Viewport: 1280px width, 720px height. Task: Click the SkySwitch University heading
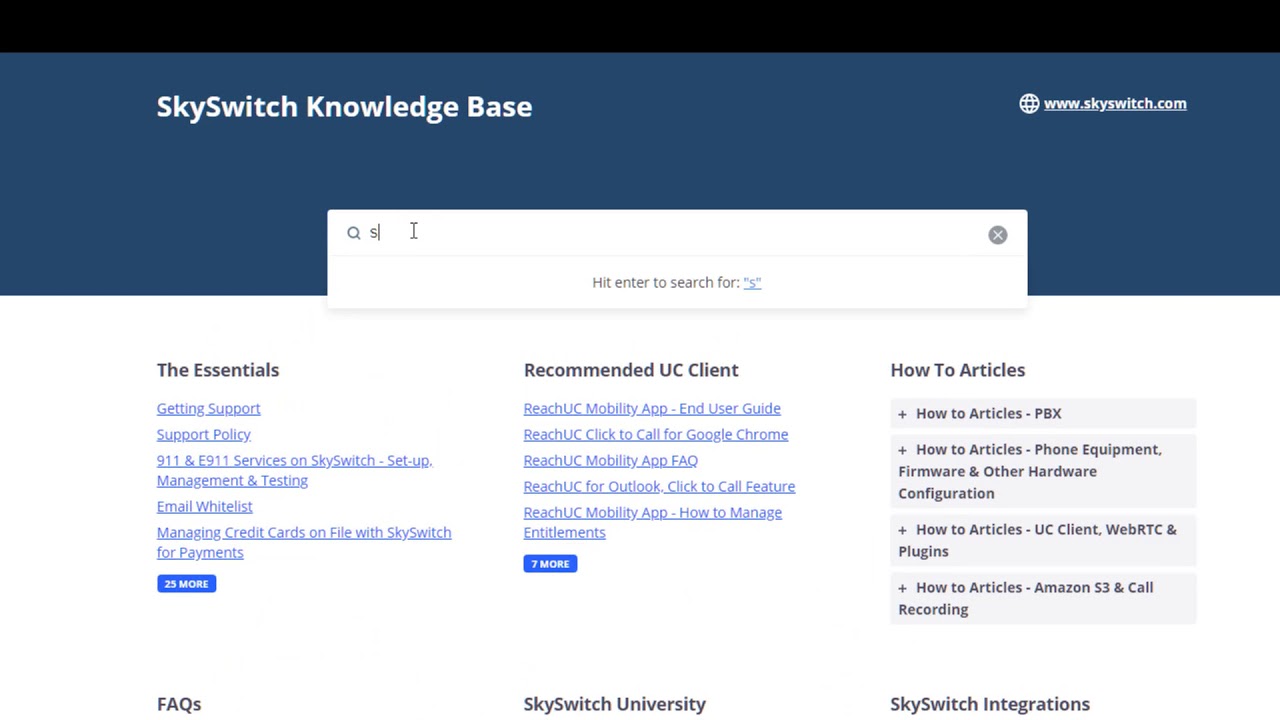pos(615,704)
